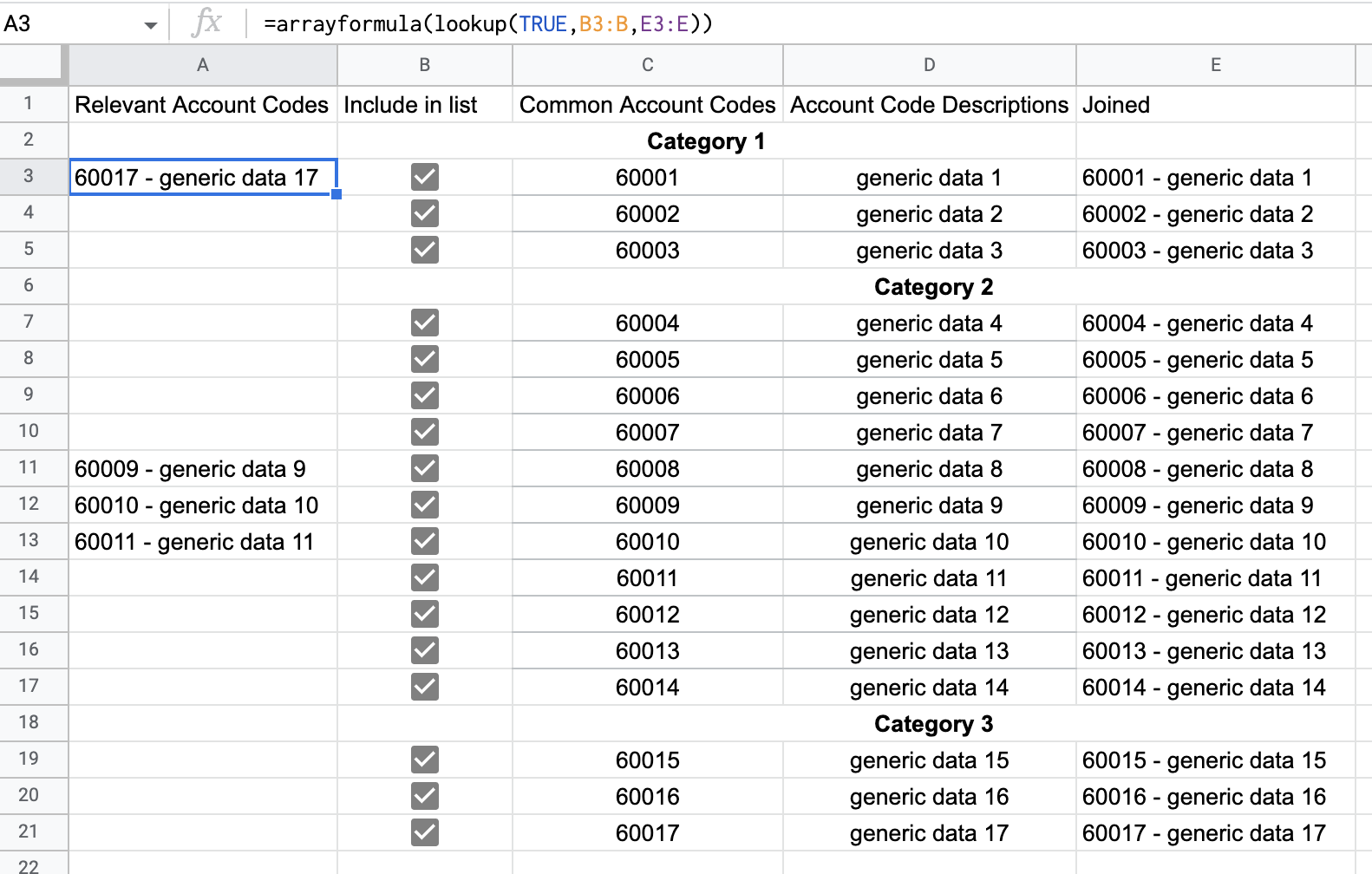
Task: Open the name box dropdown arrow
Action: click(151, 25)
